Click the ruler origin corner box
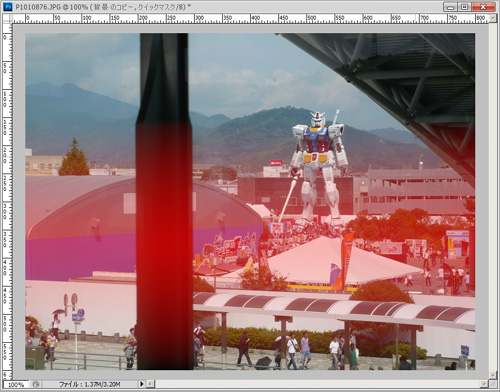500x392 pixels. coord(7,19)
